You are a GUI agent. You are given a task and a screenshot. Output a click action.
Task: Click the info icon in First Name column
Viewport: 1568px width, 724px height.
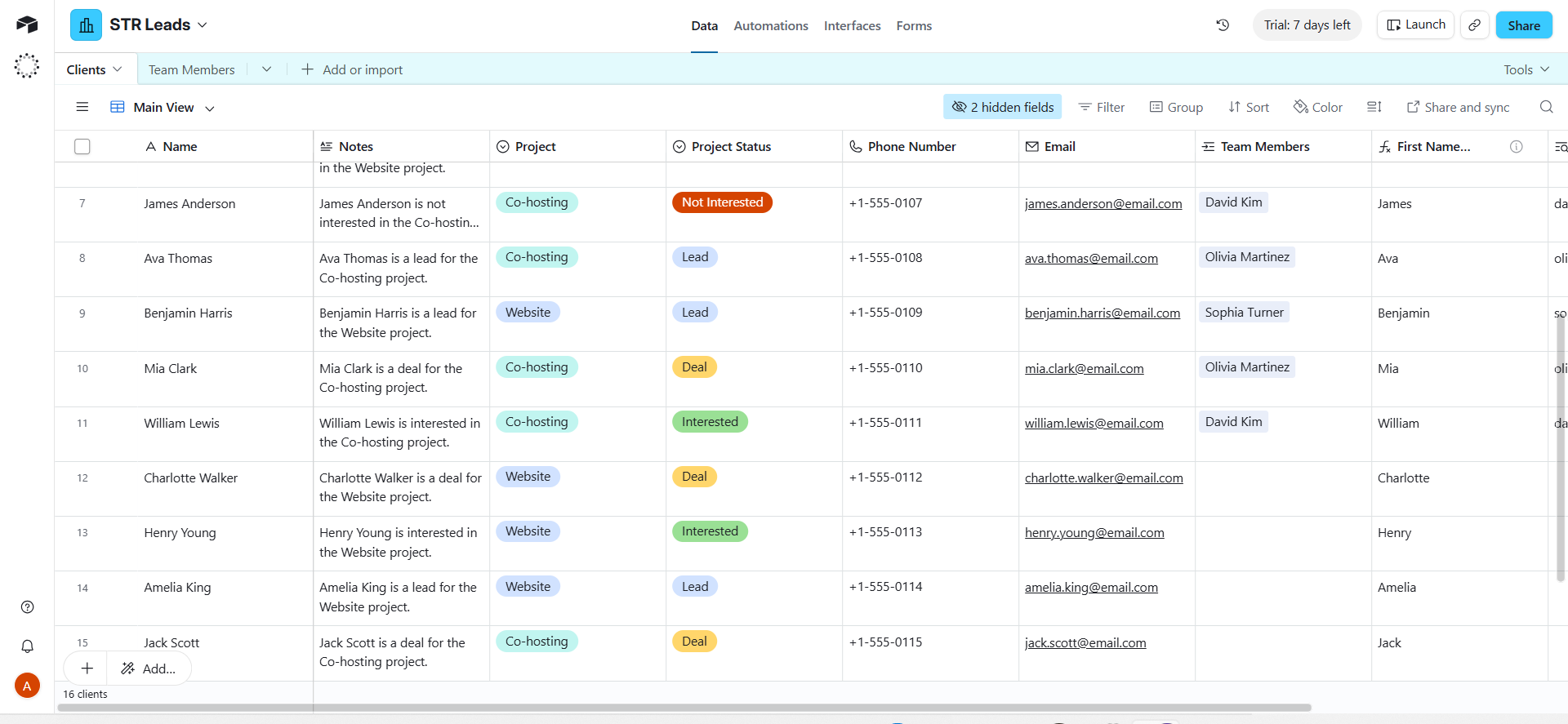pos(1516,147)
